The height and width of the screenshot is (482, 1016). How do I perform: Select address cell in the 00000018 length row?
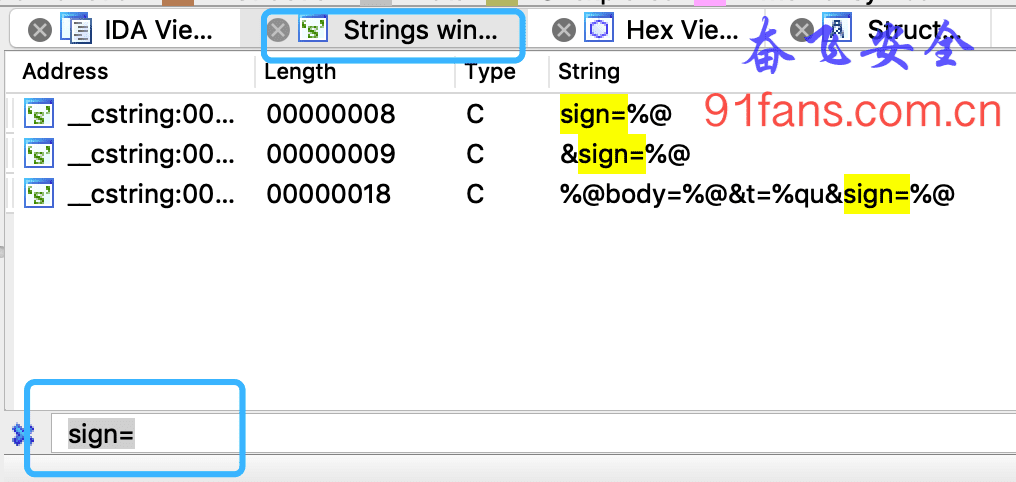coord(151,195)
